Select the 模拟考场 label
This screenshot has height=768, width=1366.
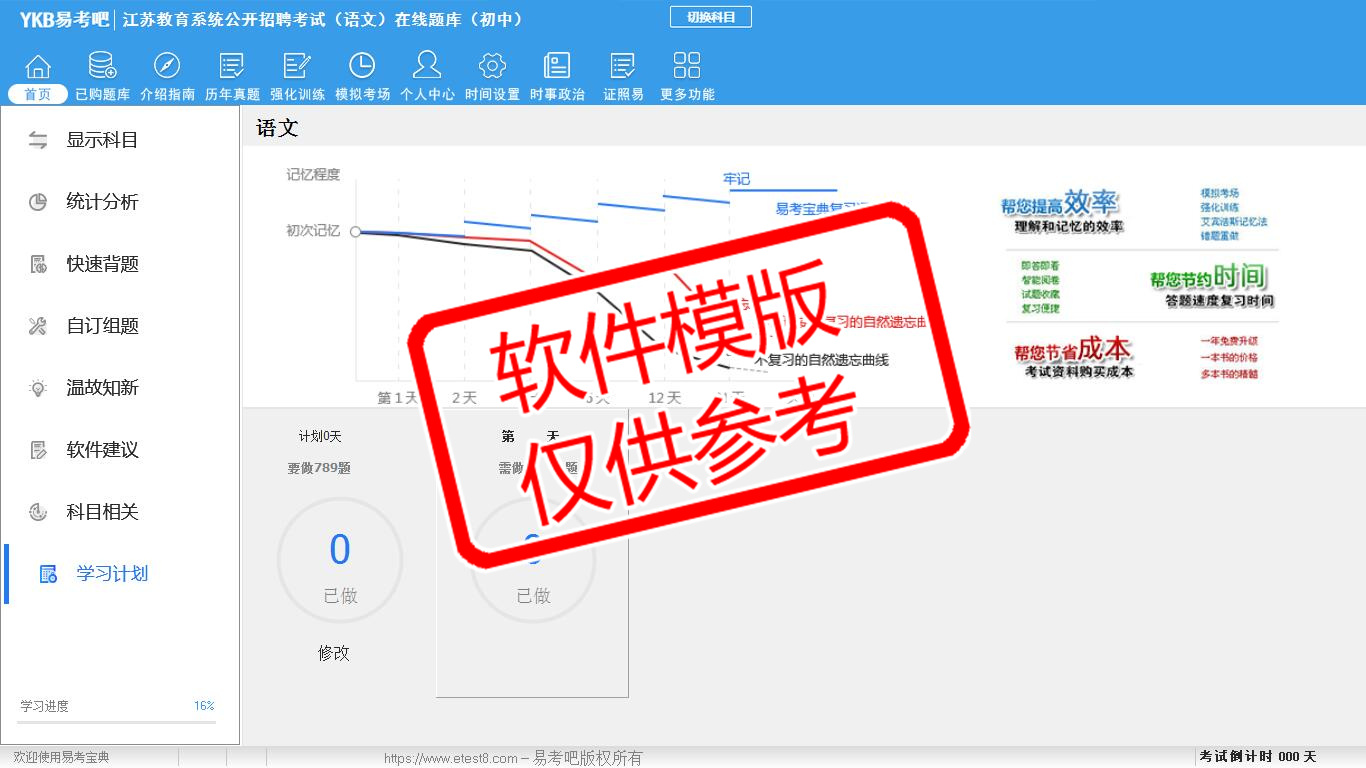click(x=362, y=95)
